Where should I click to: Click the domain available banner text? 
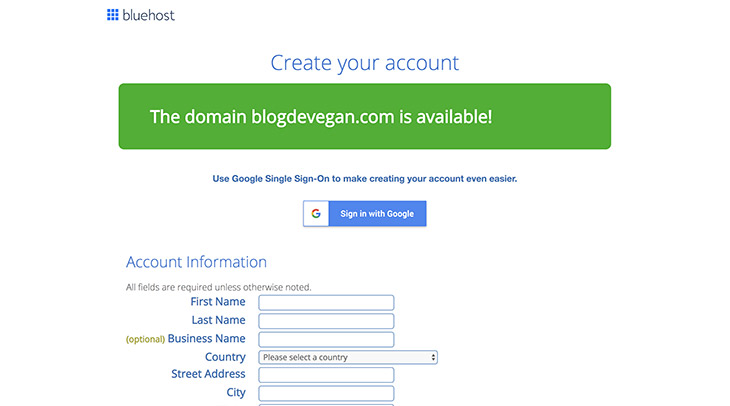click(321, 116)
